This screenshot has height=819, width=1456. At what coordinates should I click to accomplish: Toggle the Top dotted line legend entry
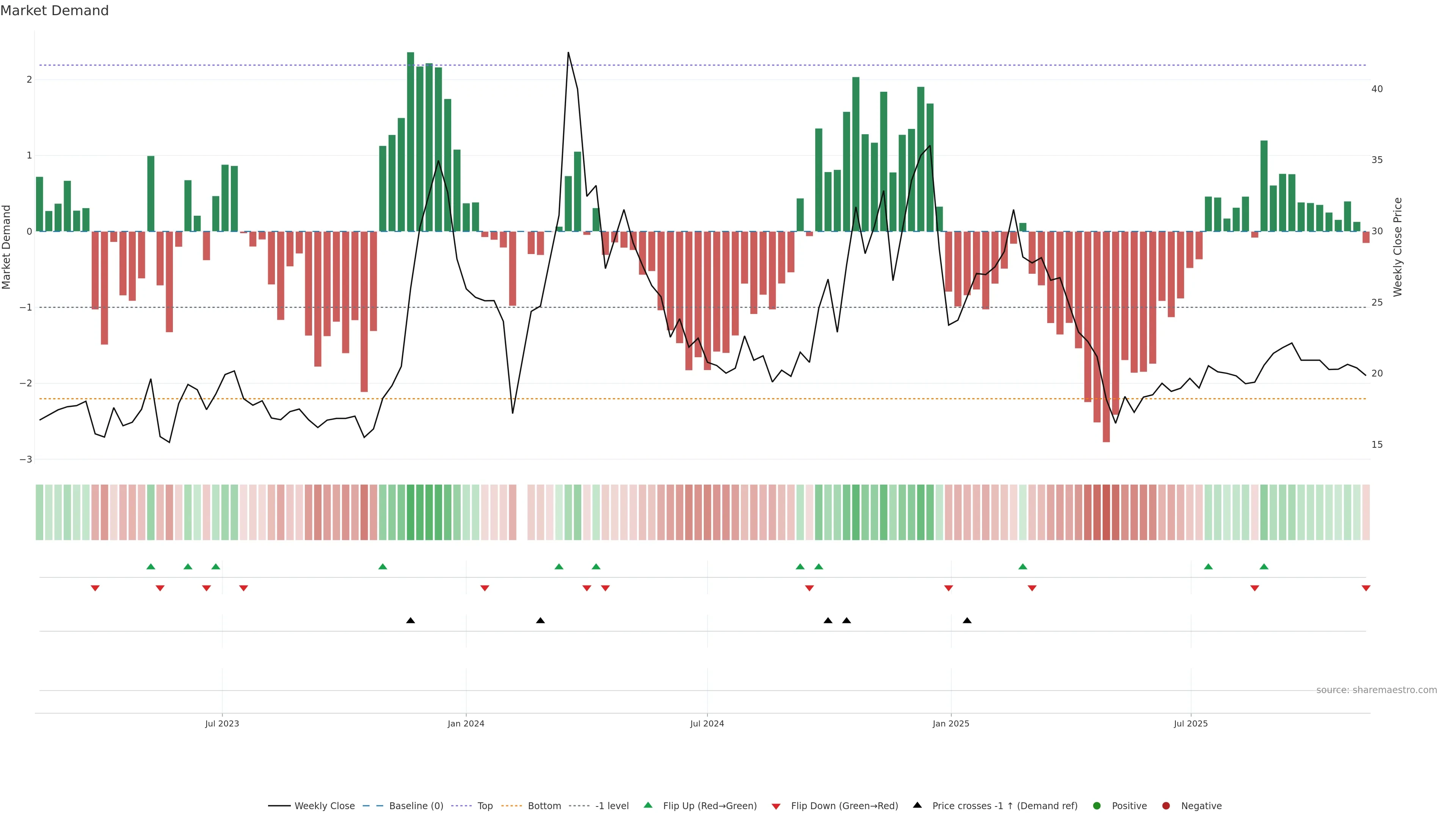(x=485, y=805)
